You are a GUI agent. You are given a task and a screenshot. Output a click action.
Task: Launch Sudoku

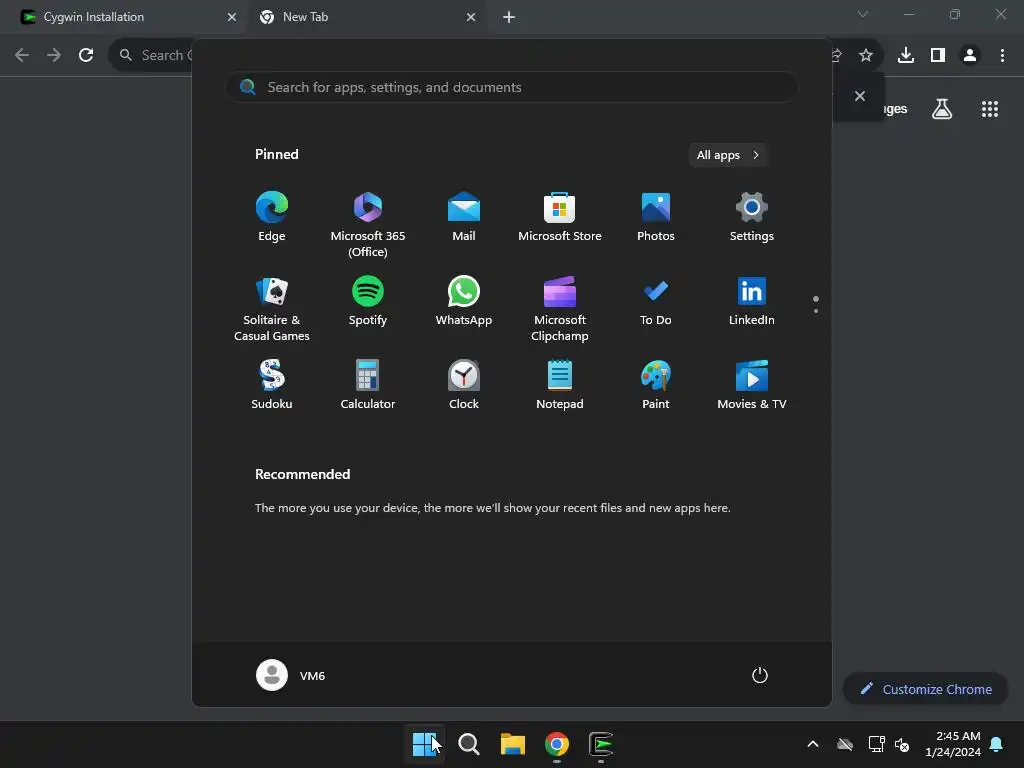[272, 385]
